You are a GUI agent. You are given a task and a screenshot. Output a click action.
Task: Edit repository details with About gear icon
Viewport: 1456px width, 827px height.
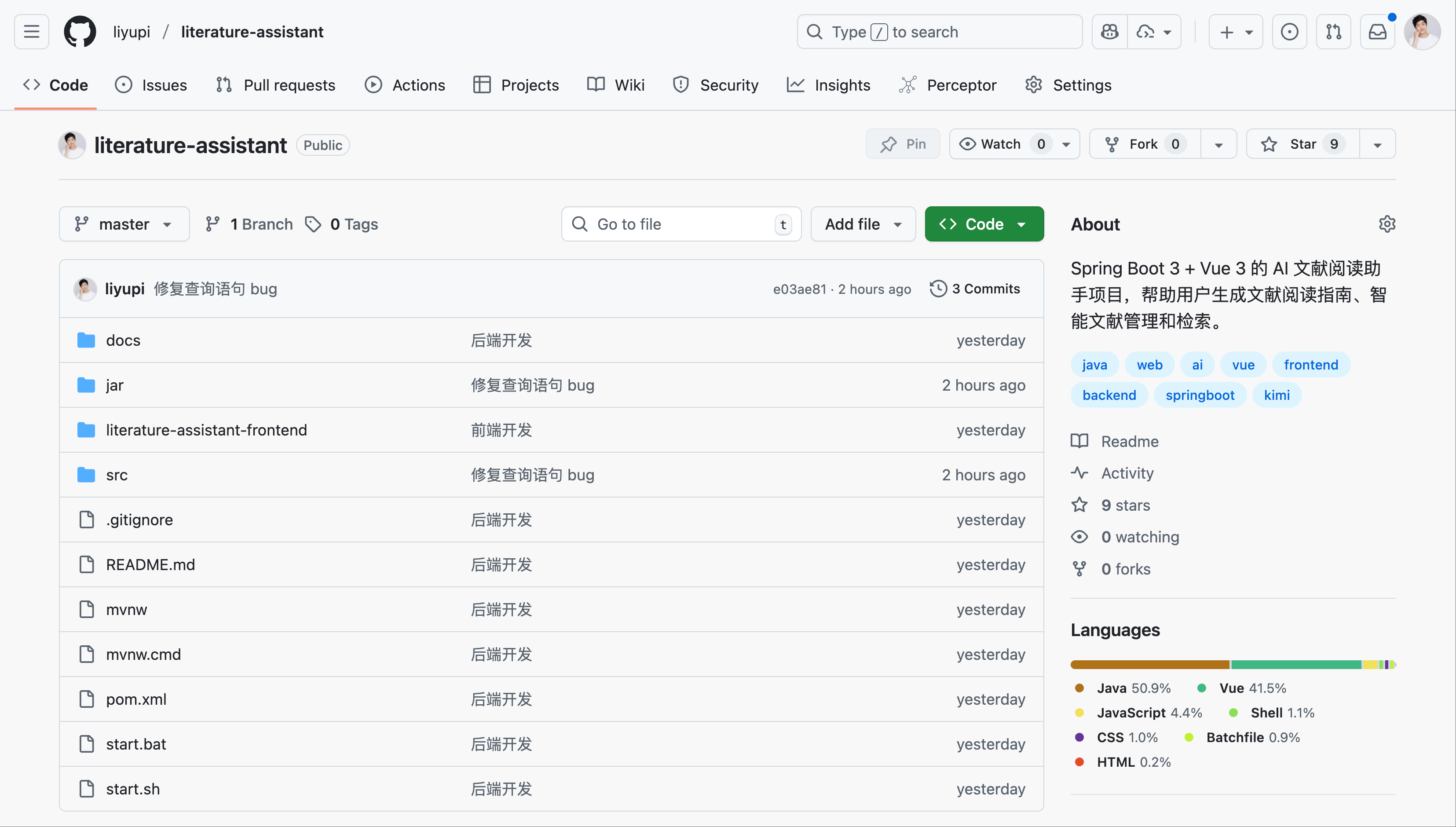[1387, 224]
